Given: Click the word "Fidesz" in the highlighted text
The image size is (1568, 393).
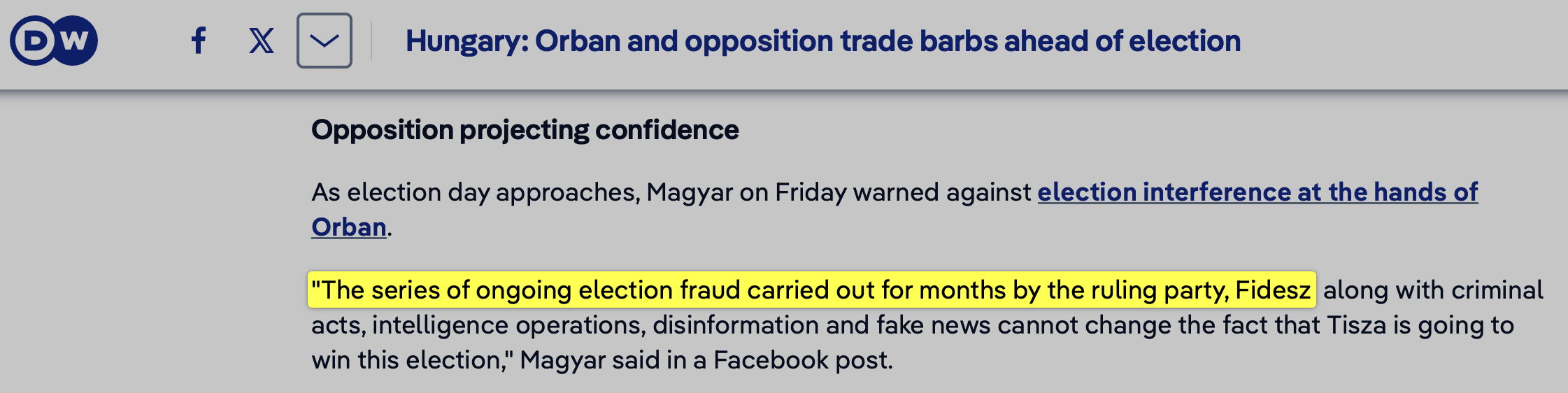Looking at the screenshot, I should 1272,290.
